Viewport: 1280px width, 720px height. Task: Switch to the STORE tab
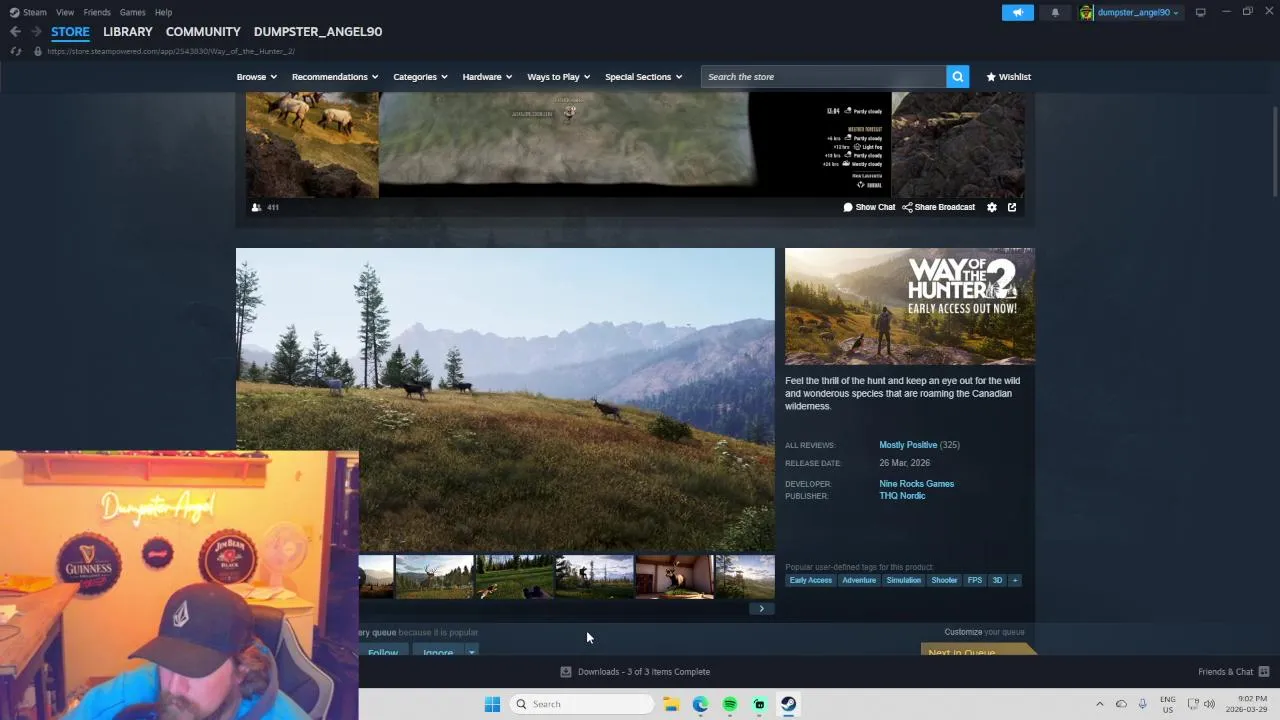70,32
